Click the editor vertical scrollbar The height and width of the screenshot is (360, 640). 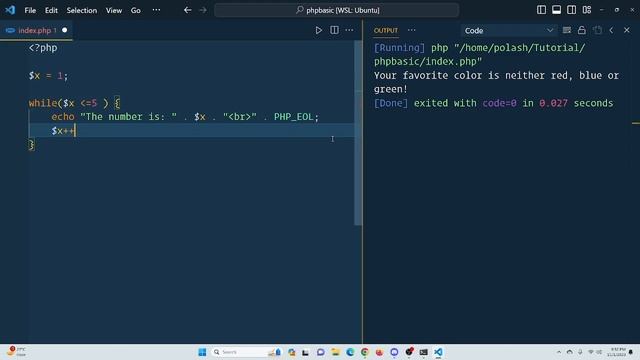click(358, 132)
